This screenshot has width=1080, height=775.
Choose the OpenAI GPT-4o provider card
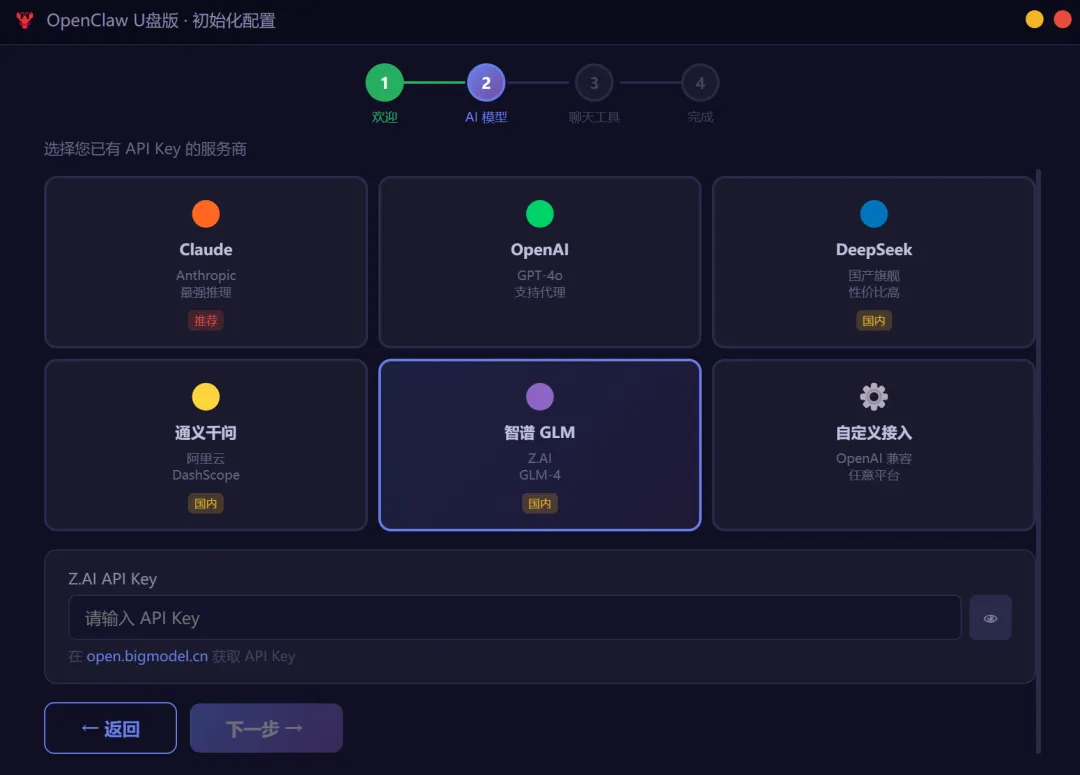[x=540, y=262]
